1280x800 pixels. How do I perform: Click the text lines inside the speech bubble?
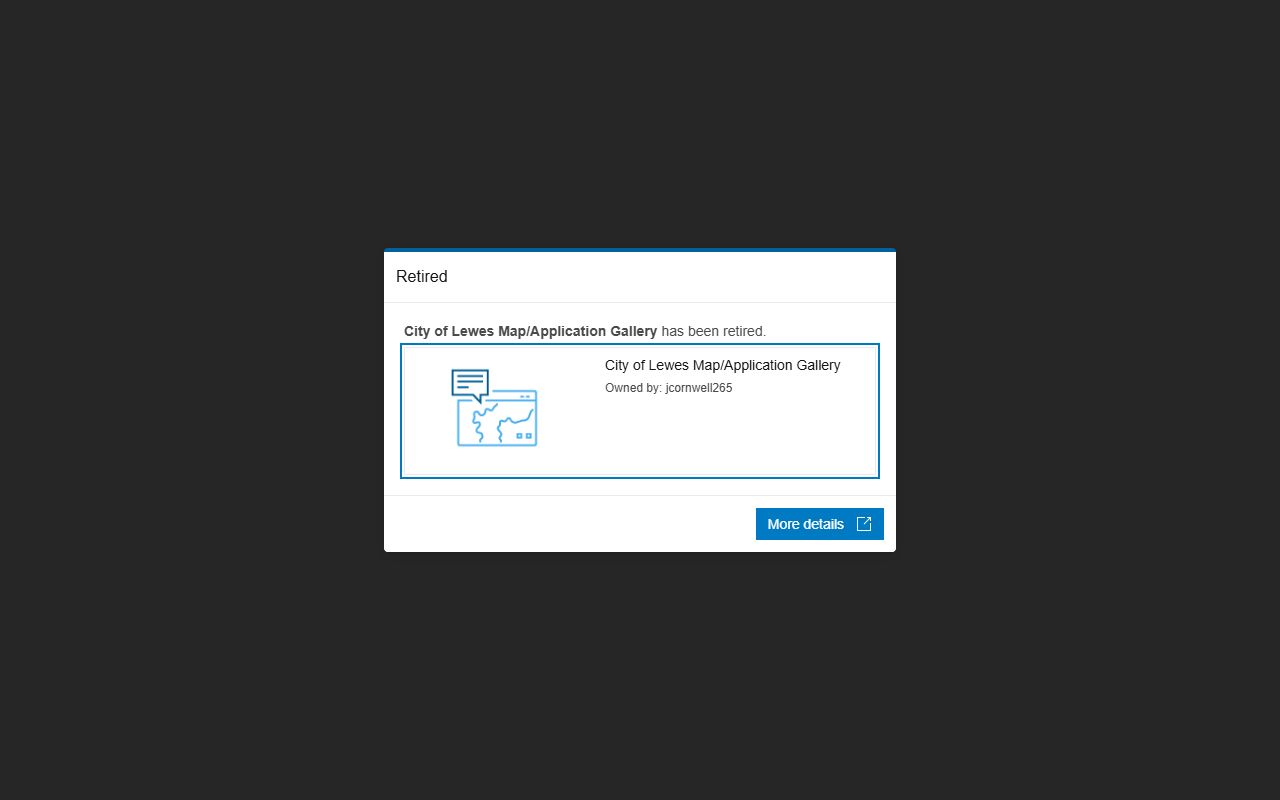pos(469,382)
